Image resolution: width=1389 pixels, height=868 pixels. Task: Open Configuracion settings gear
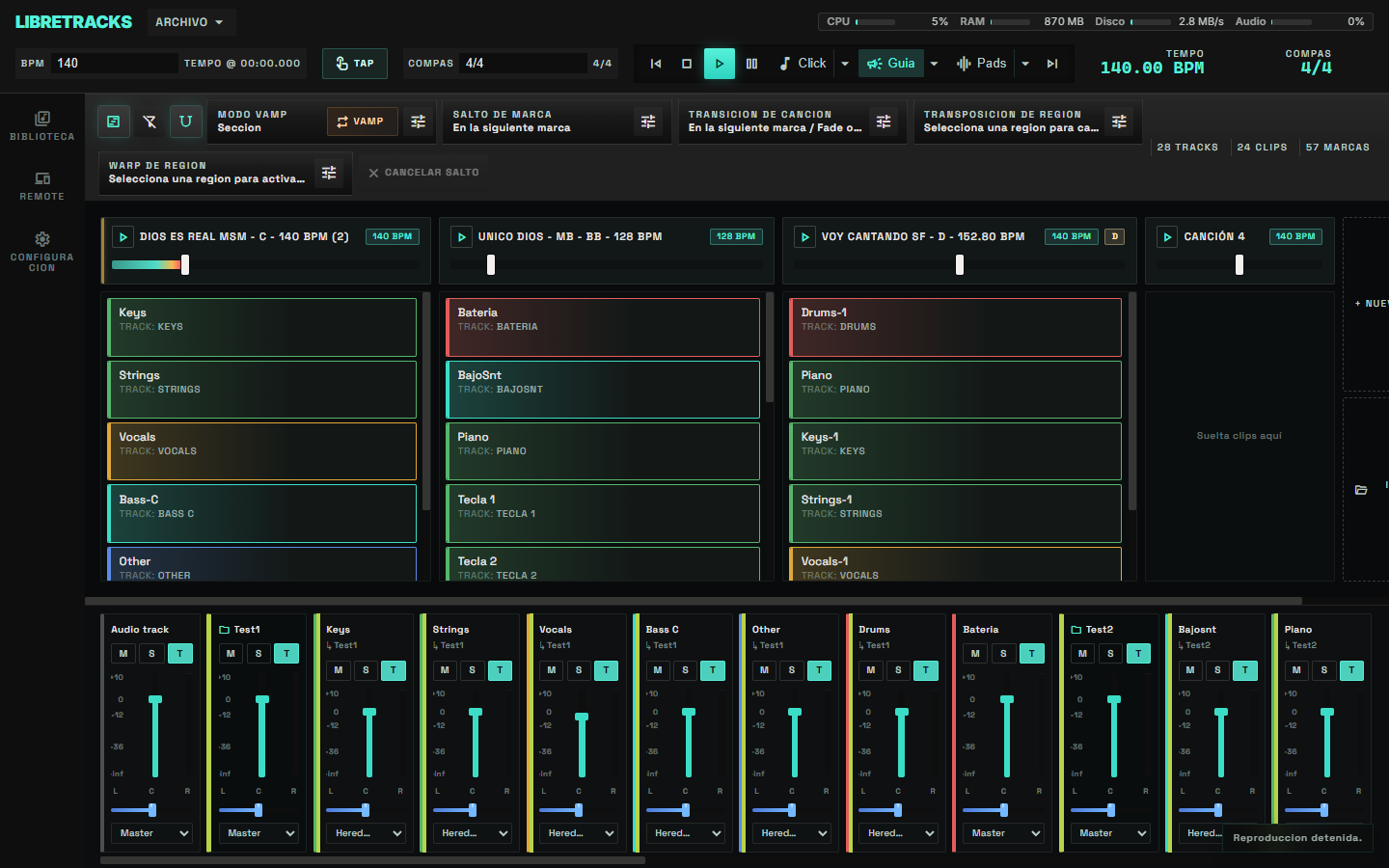[x=41, y=251]
